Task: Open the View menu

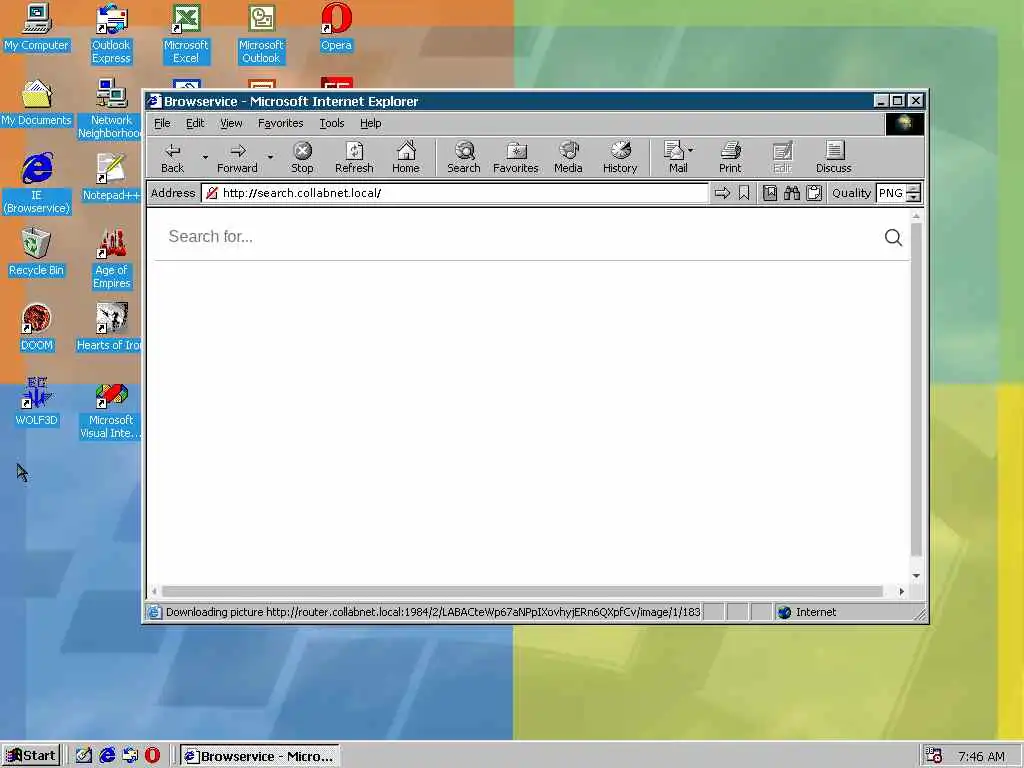Action: [x=231, y=123]
